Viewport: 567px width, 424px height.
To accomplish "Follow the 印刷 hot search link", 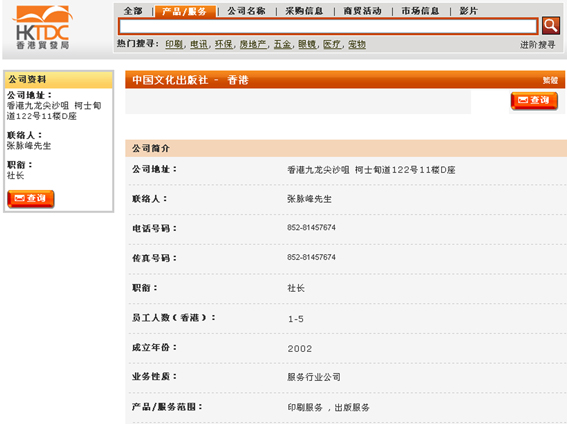I will pyautogui.click(x=174, y=44).
